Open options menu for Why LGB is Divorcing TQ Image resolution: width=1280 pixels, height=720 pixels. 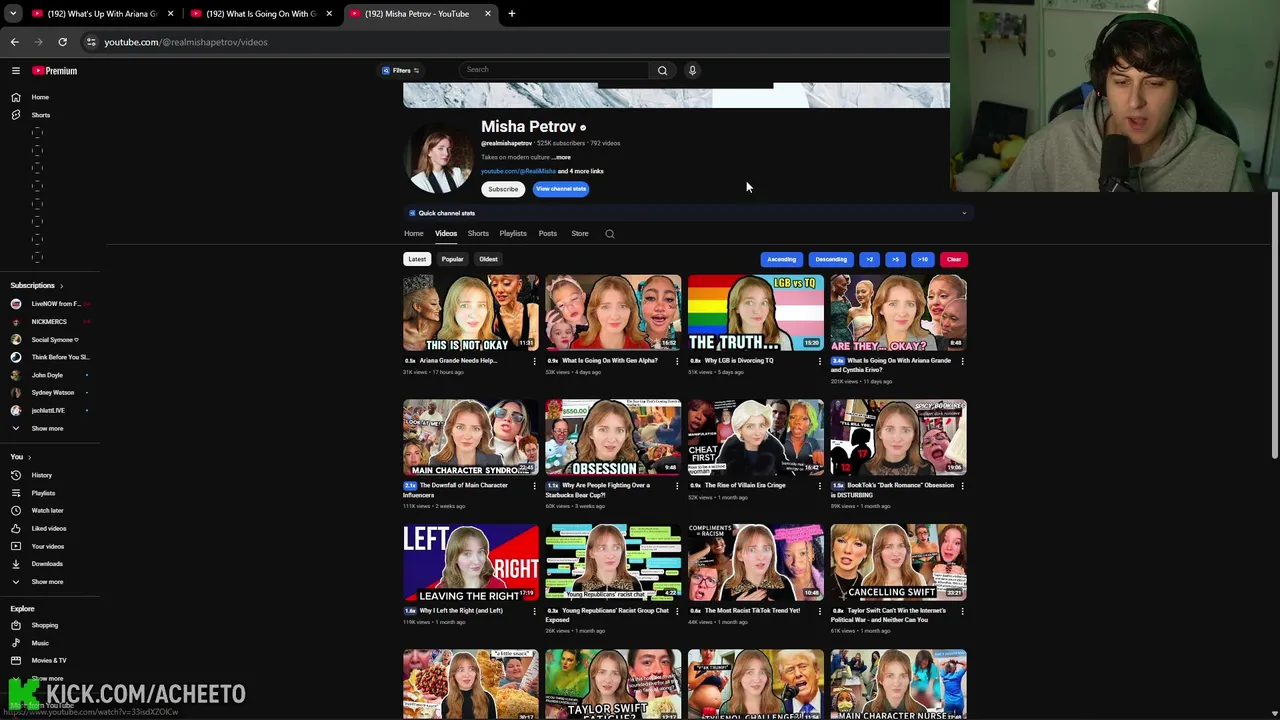[819, 361]
